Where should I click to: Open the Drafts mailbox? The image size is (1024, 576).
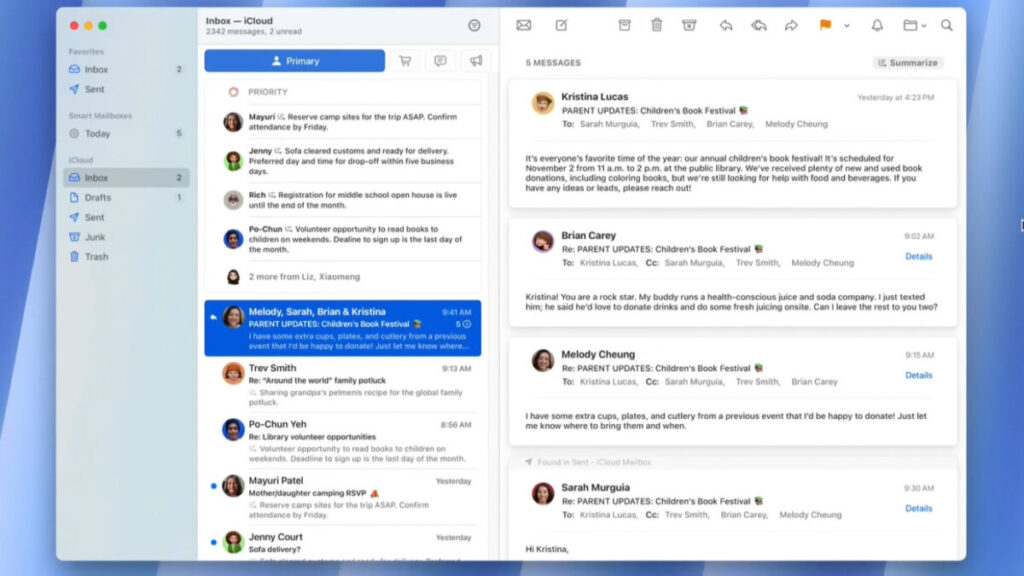click(125, 197)
